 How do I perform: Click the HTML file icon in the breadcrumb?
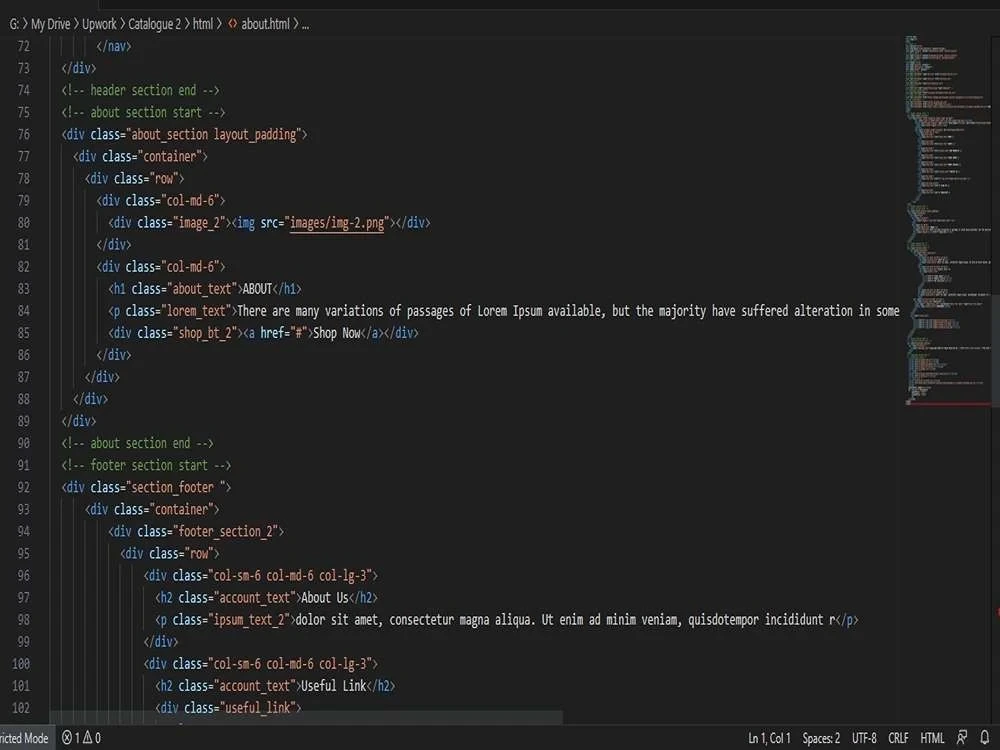pyautogui.click(x=230, y=24)
